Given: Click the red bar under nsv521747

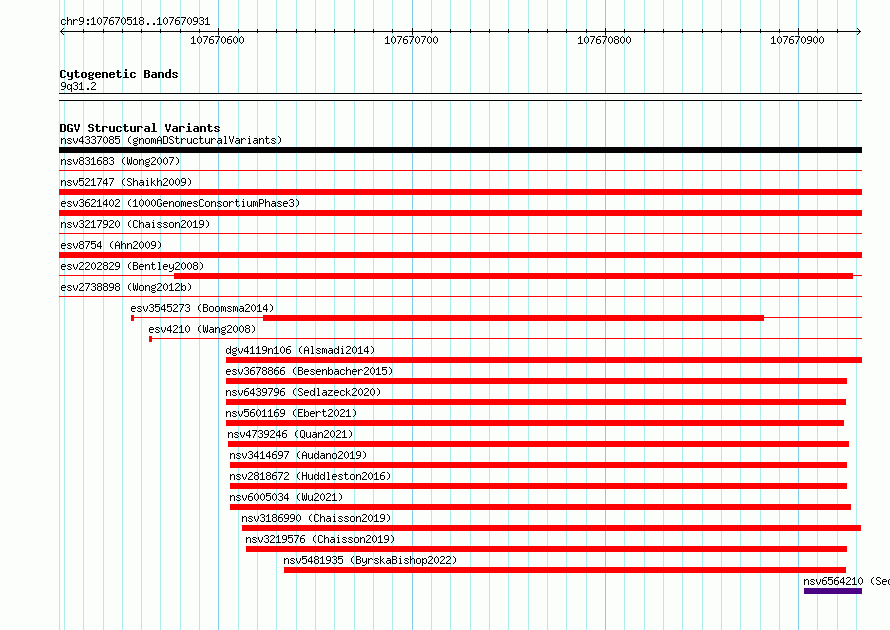Looking at the screenshot, I should (x=460, y=192).
